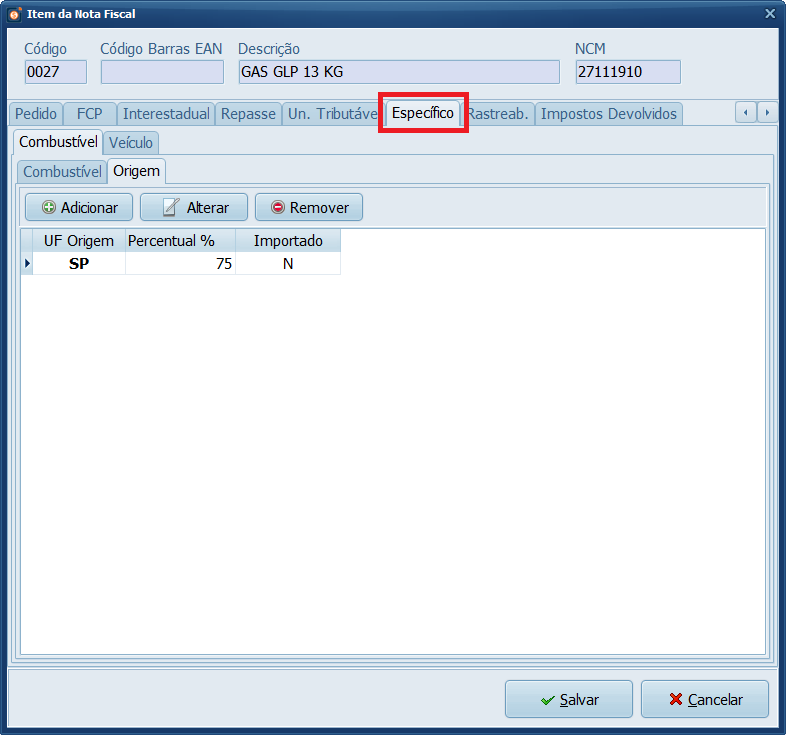Screen dimensions: 786x735
Task: Click the green plus Adicionar button
Action: [x=79, y=207]
